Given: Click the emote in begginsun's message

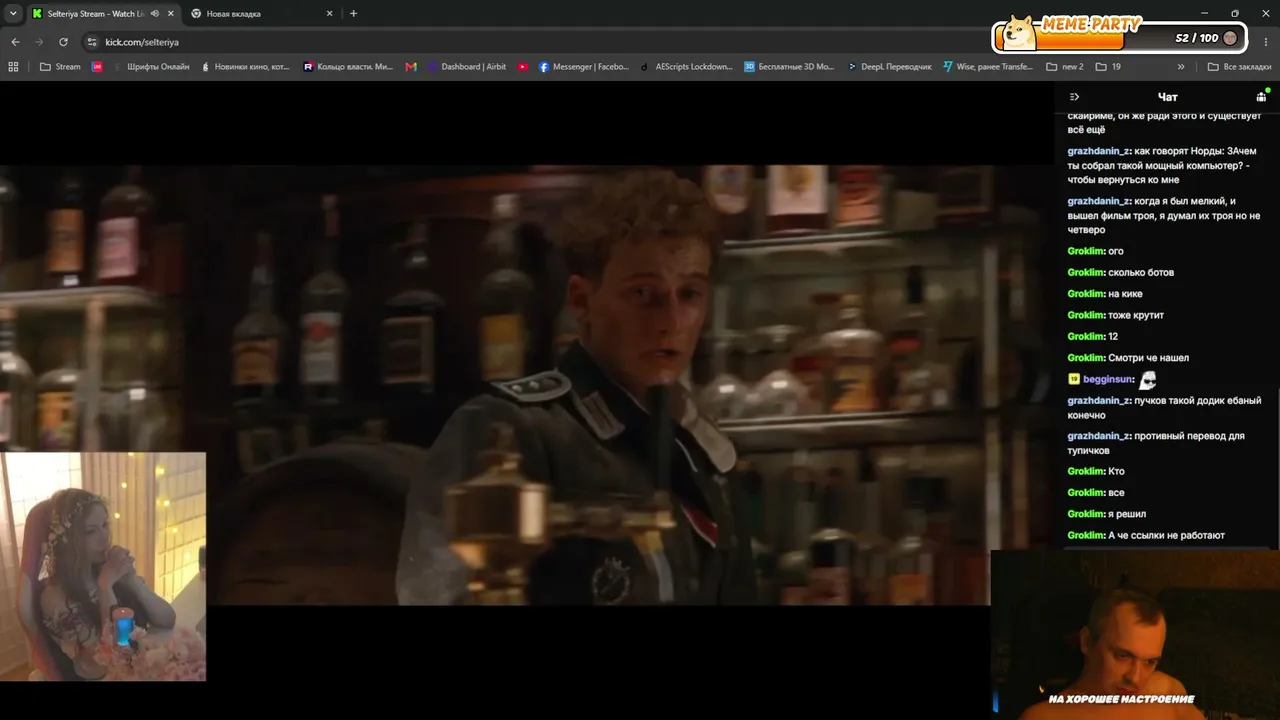Looking at the screenshot, I should 1148,380.
